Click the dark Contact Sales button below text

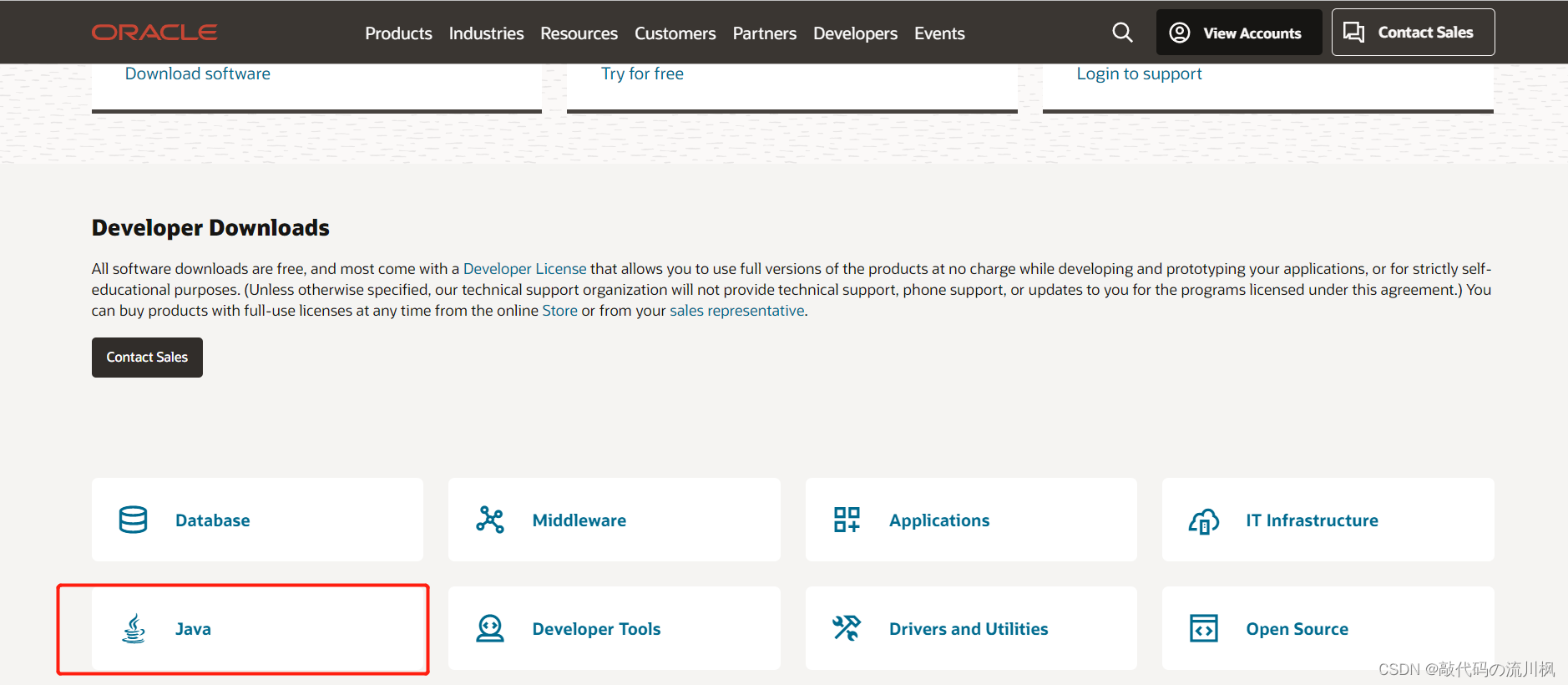pyautogui.click(x=147, y=358)
